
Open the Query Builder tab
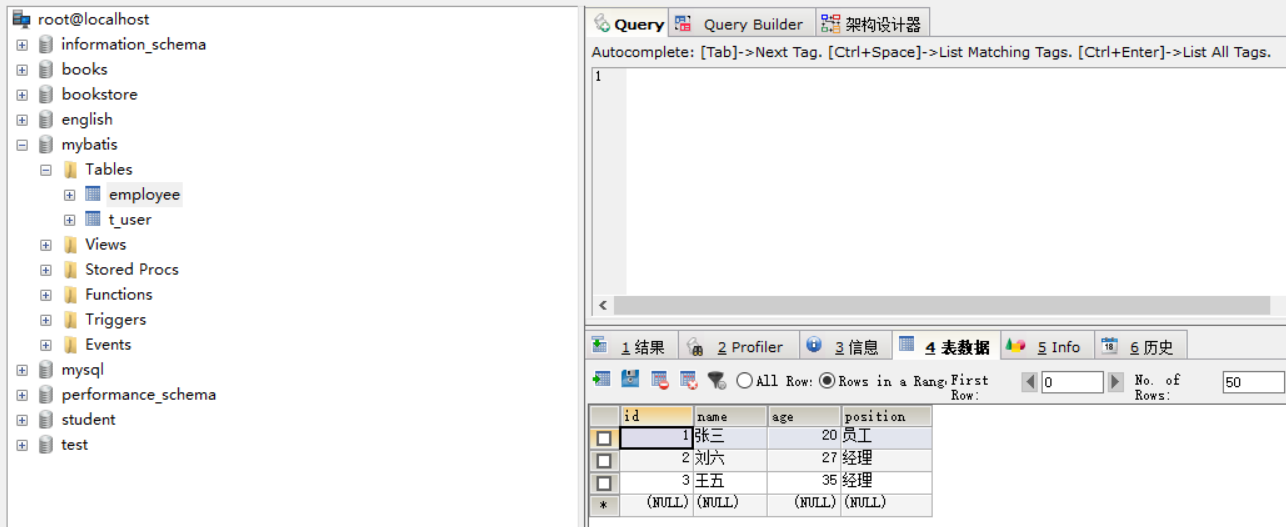pyautogui.click(x=741, y=24)
